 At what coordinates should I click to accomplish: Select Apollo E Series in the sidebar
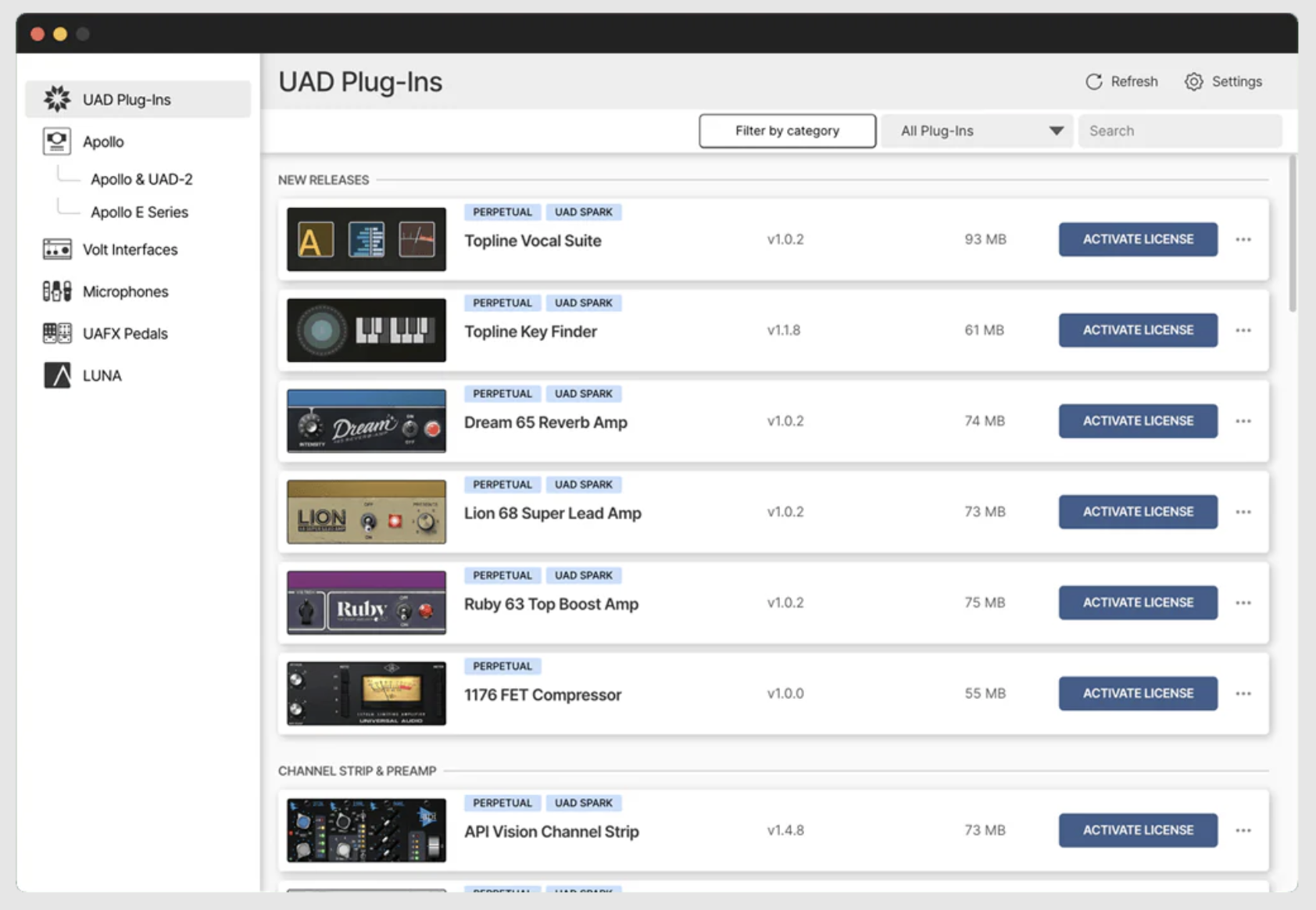[139, 212]
